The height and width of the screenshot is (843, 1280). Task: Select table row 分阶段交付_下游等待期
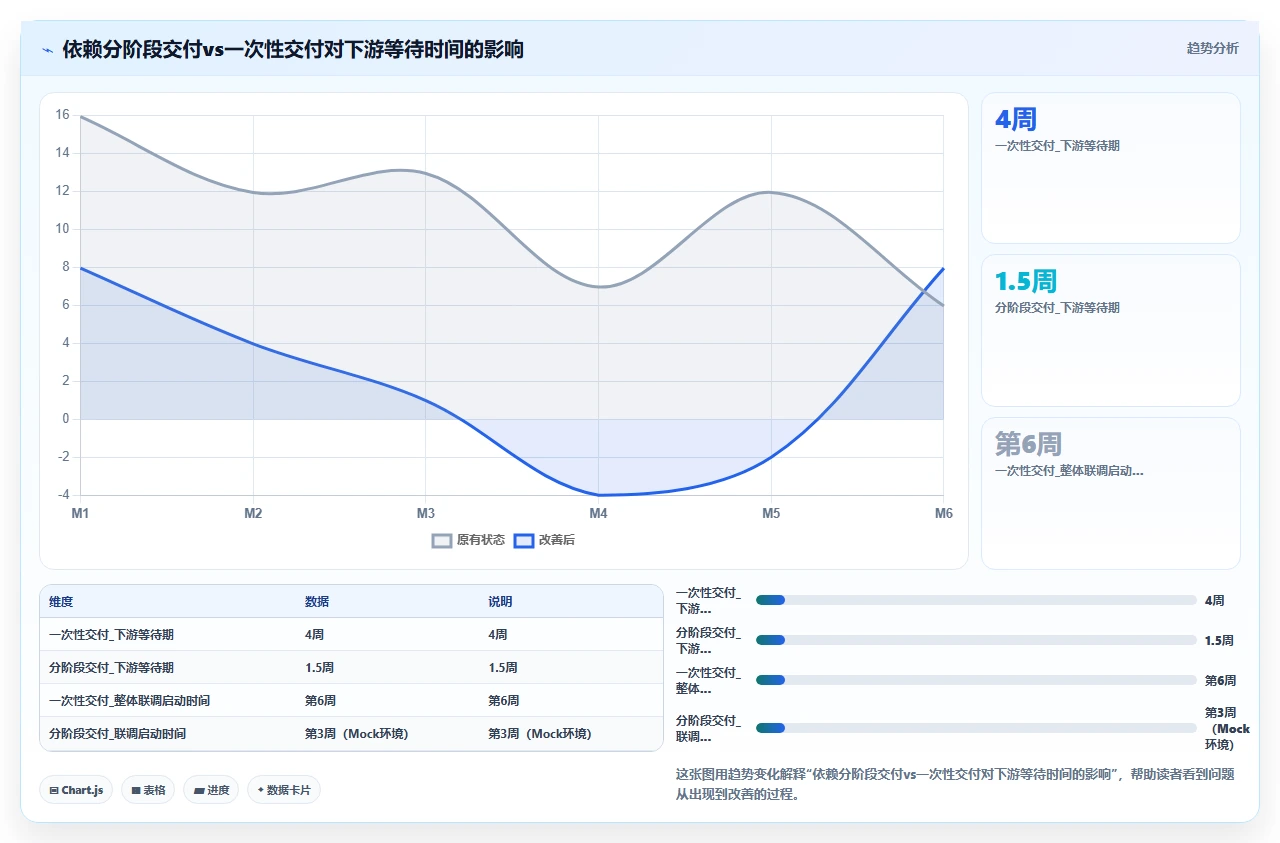pos(351,667)
